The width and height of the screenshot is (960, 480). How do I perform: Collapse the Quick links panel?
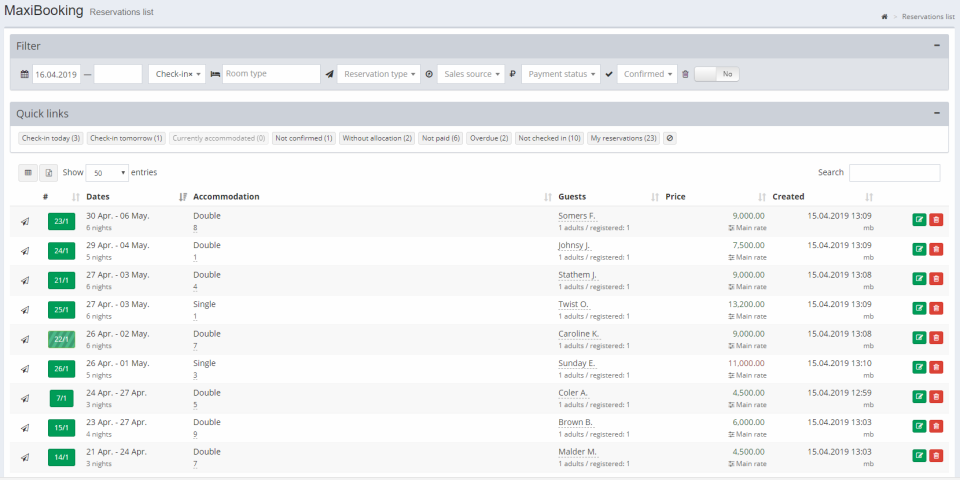click(937, 113)
